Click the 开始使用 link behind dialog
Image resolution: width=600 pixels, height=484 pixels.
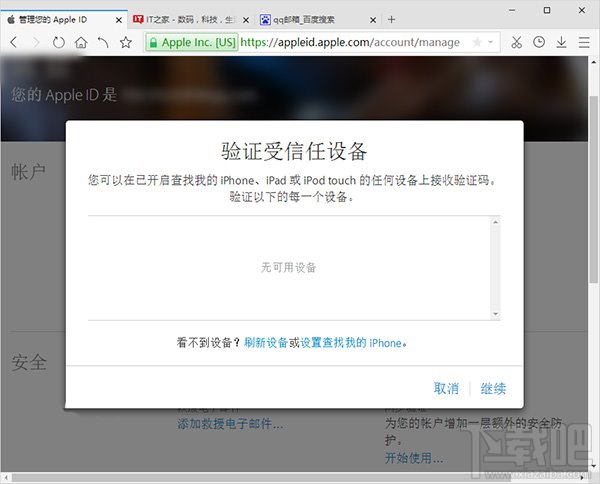pyautogui.click(x=414, y=458)
